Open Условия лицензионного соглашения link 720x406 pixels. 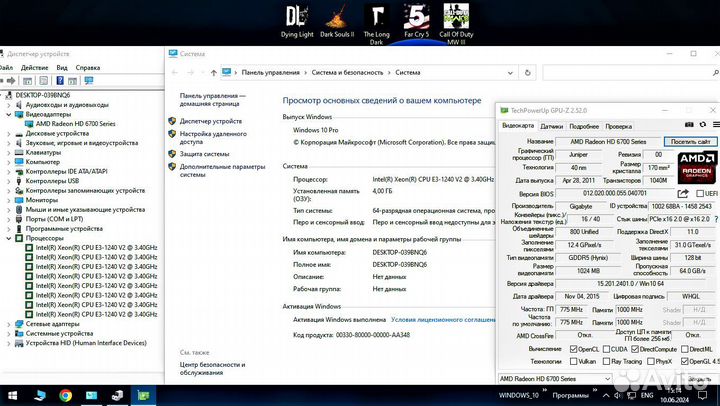pos(443,319)
